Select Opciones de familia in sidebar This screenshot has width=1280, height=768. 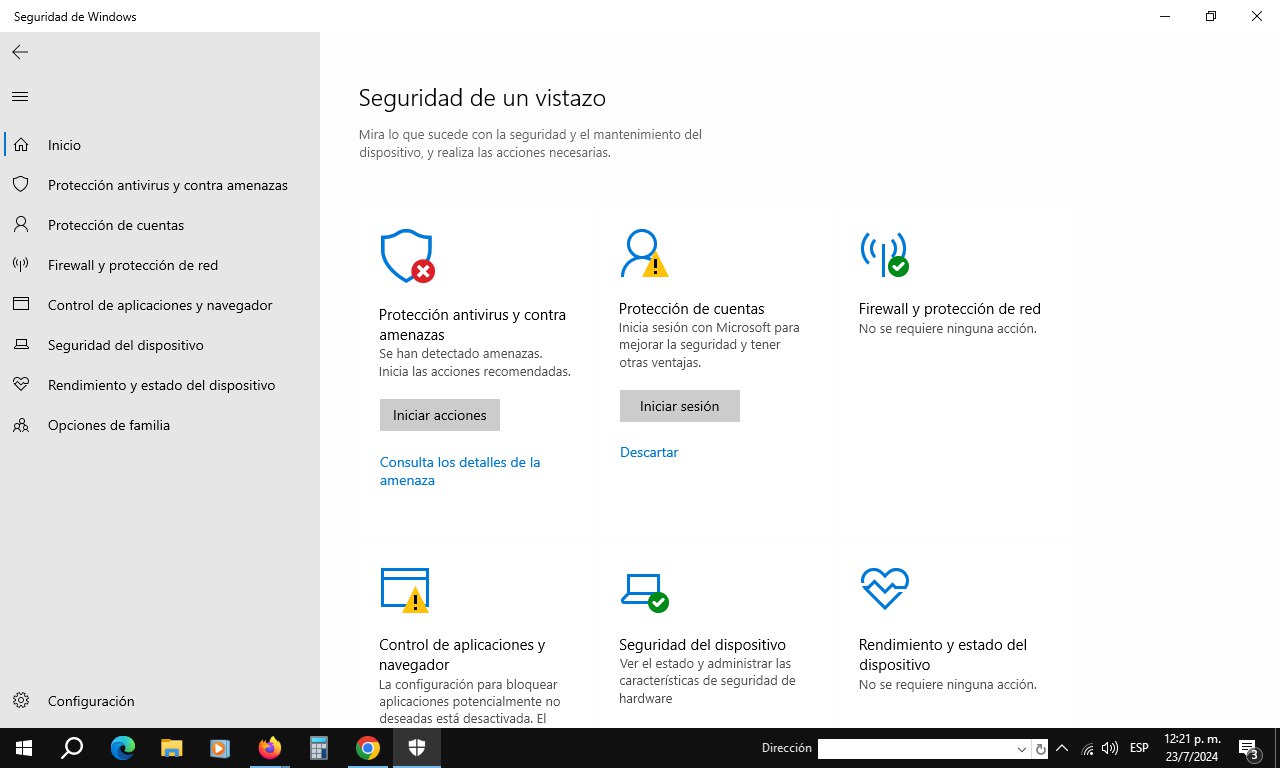click(109, 425)
